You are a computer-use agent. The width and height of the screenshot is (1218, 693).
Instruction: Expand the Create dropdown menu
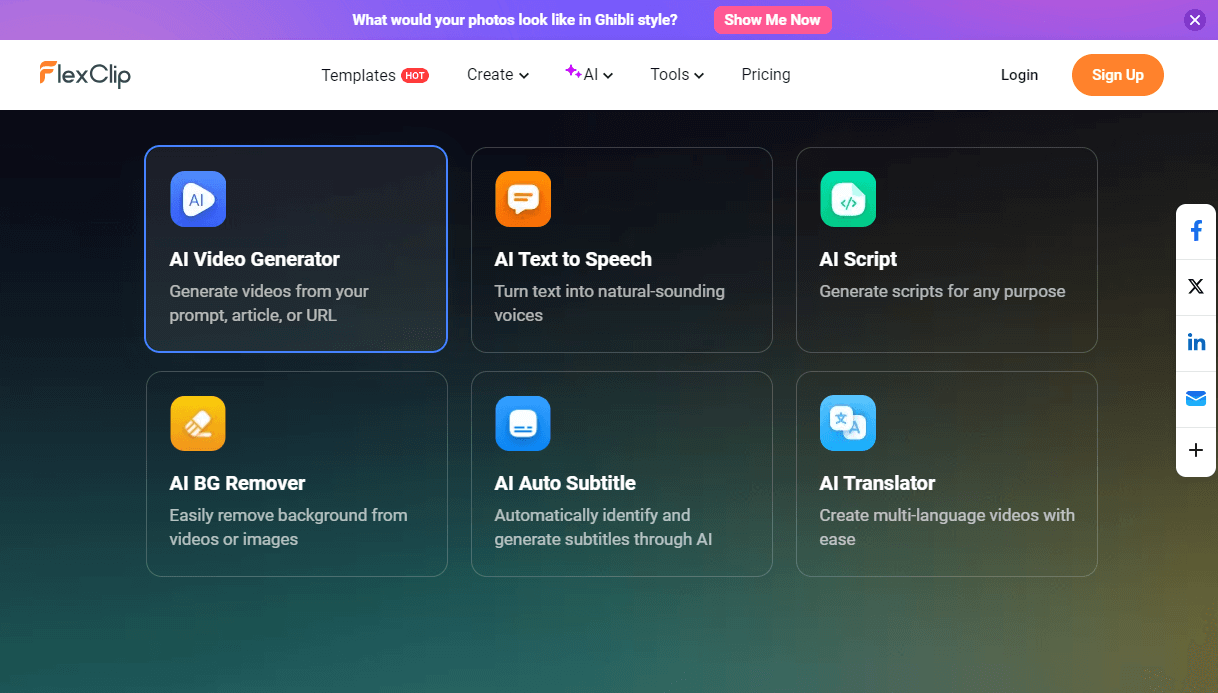(497, 74)
